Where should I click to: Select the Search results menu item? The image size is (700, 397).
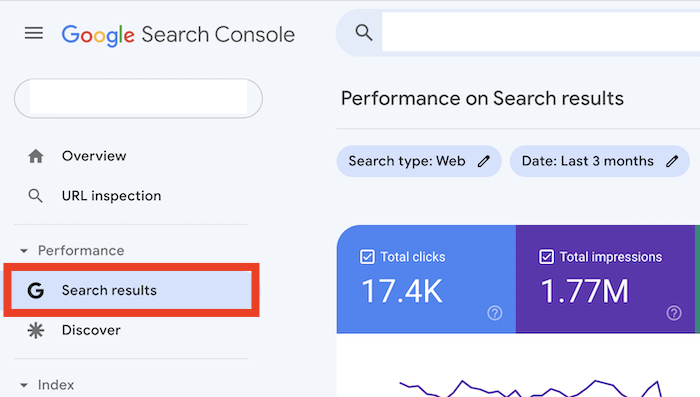pyautogui.click(x=131, y=290)
